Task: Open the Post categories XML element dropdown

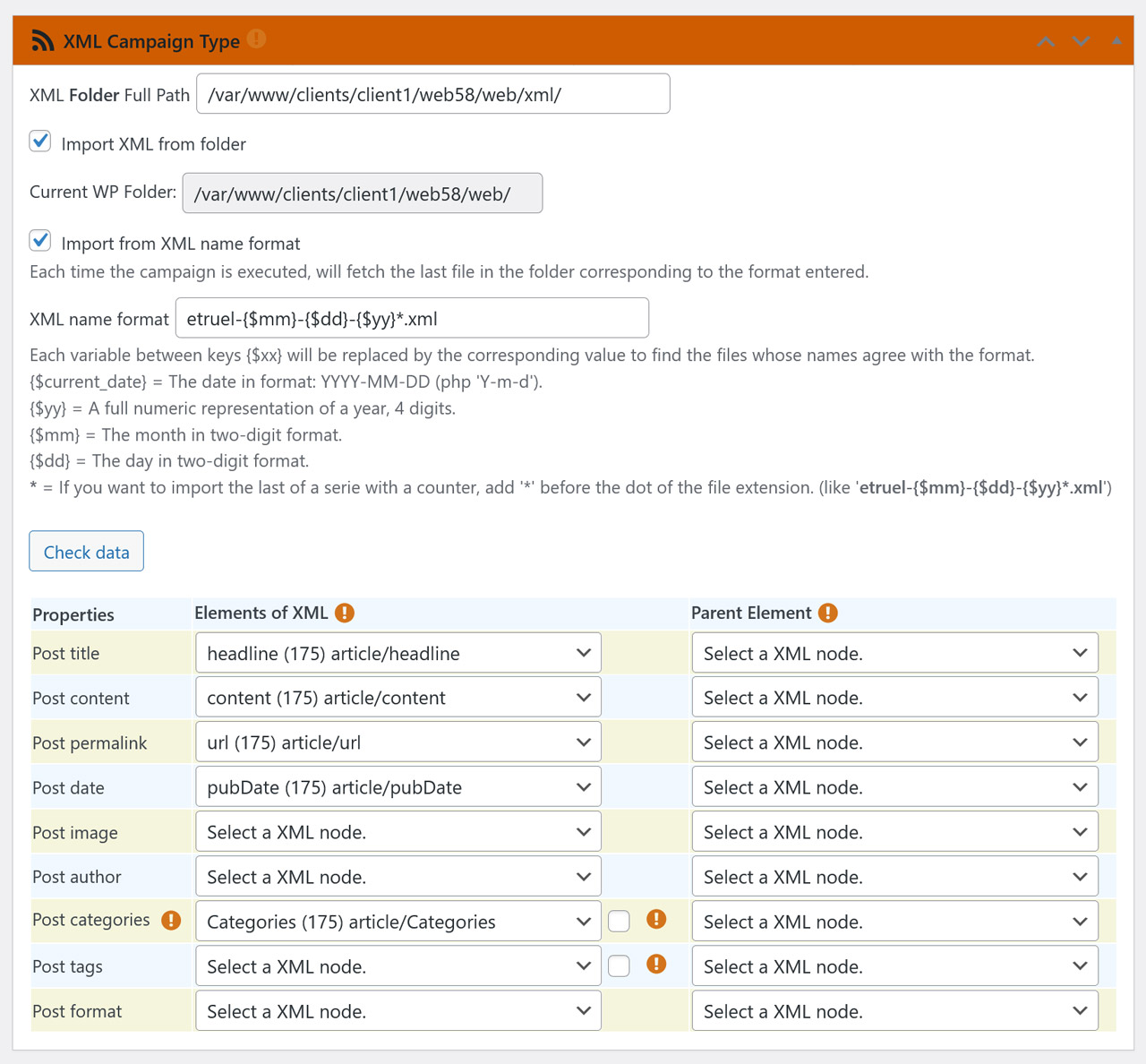Action: [398, 922]
